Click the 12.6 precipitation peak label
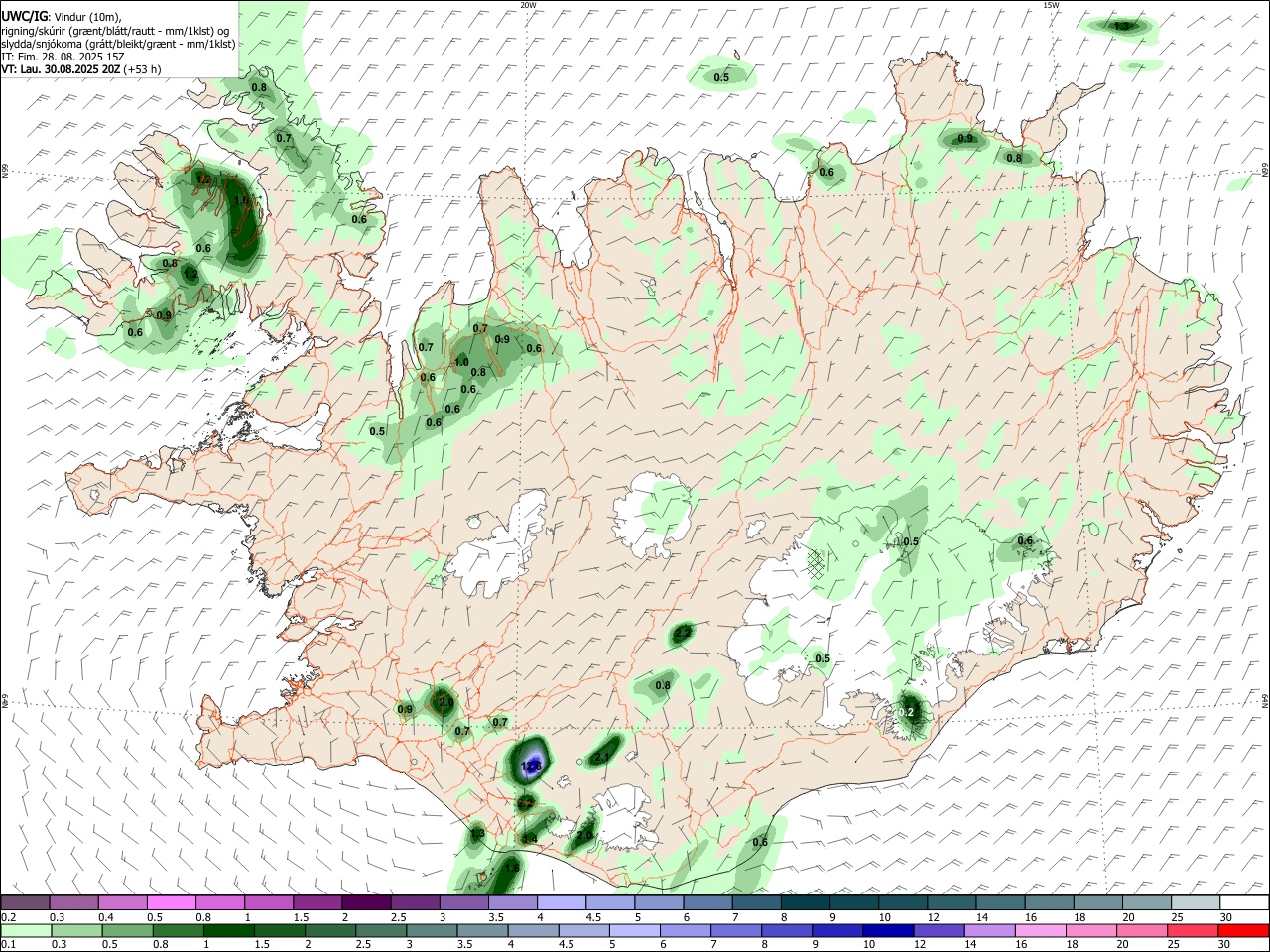 click(x=531, y=766)
